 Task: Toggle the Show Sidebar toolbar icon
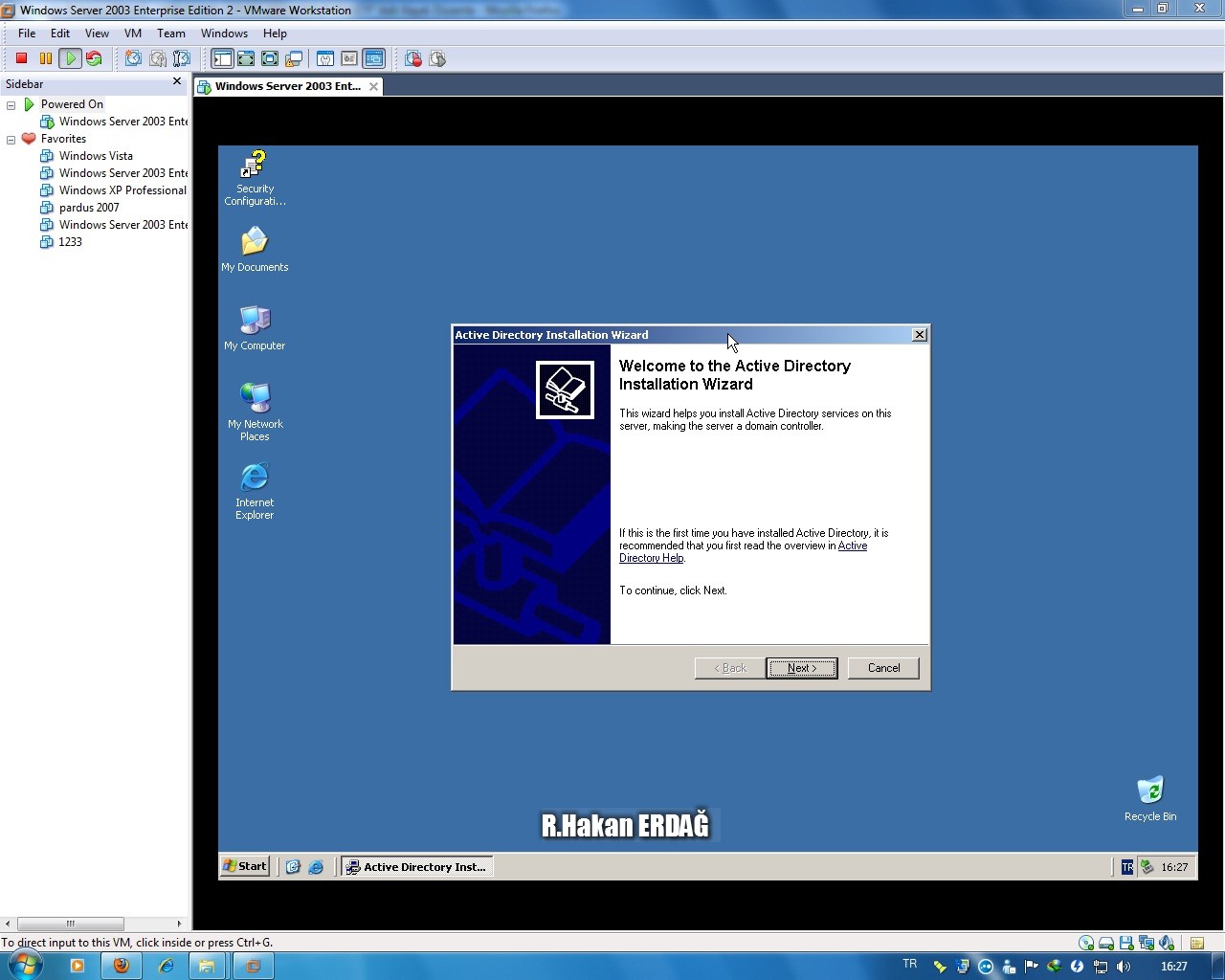pyautogui.click(x=222, y=58)
